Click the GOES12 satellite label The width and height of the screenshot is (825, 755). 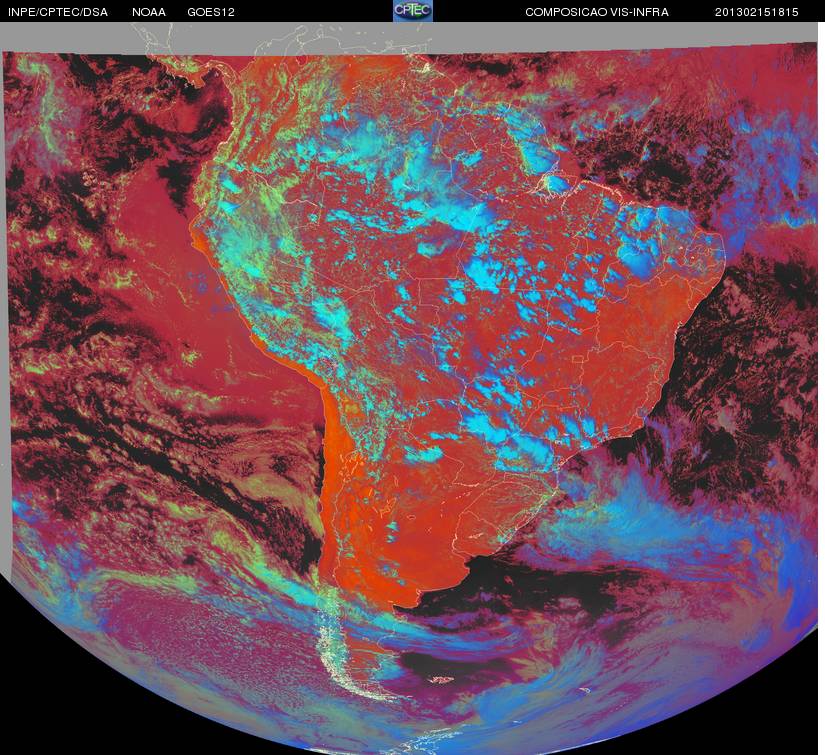click(211, 12)
